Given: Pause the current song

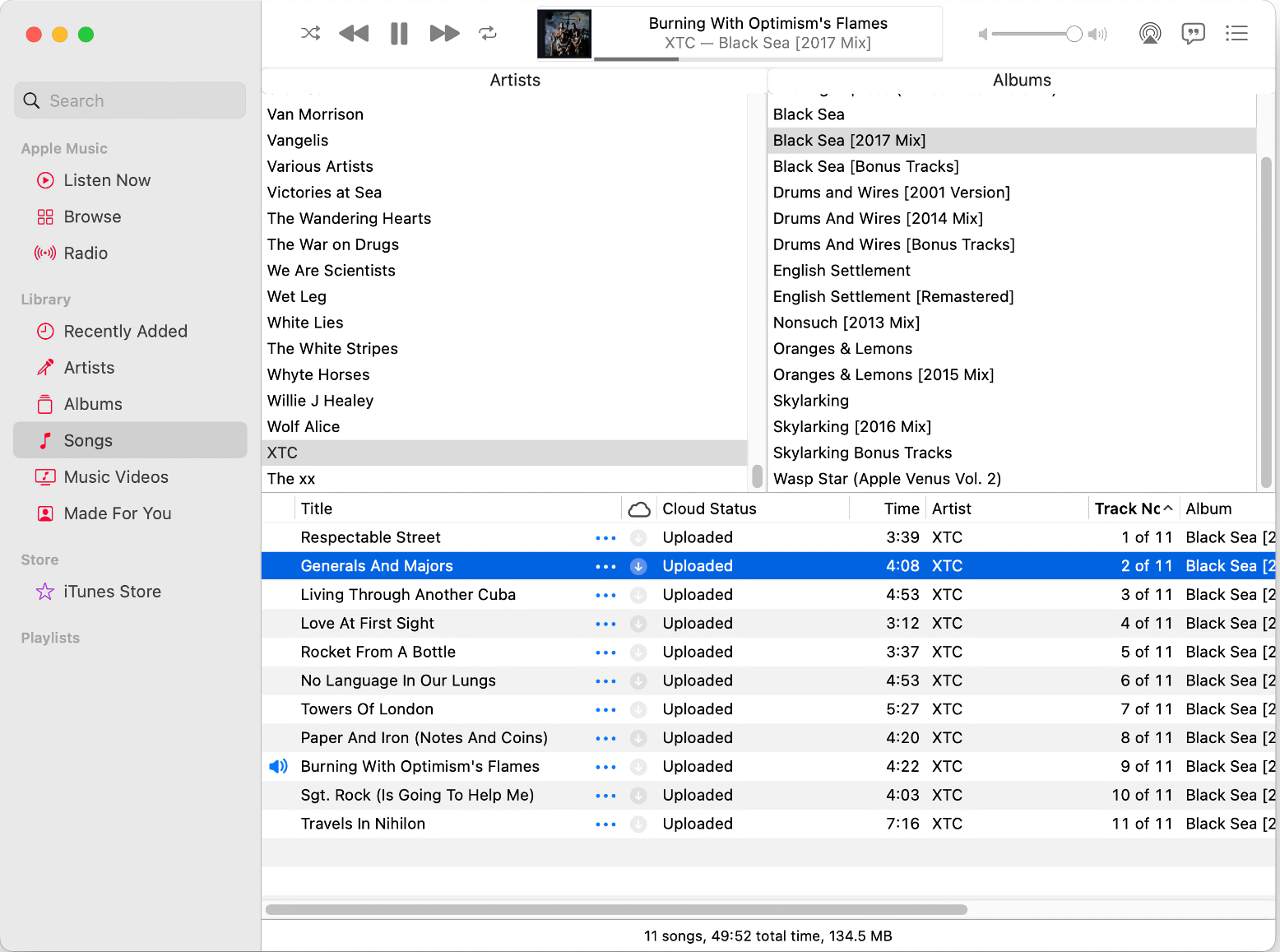Looking at the screenshot, I should pyautogui.click(x=399, y=33).
